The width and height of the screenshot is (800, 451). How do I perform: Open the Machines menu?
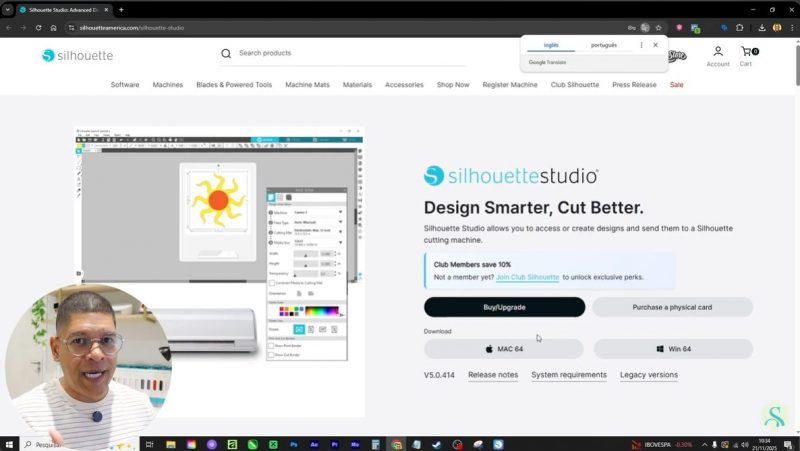[x=168, y=85]
